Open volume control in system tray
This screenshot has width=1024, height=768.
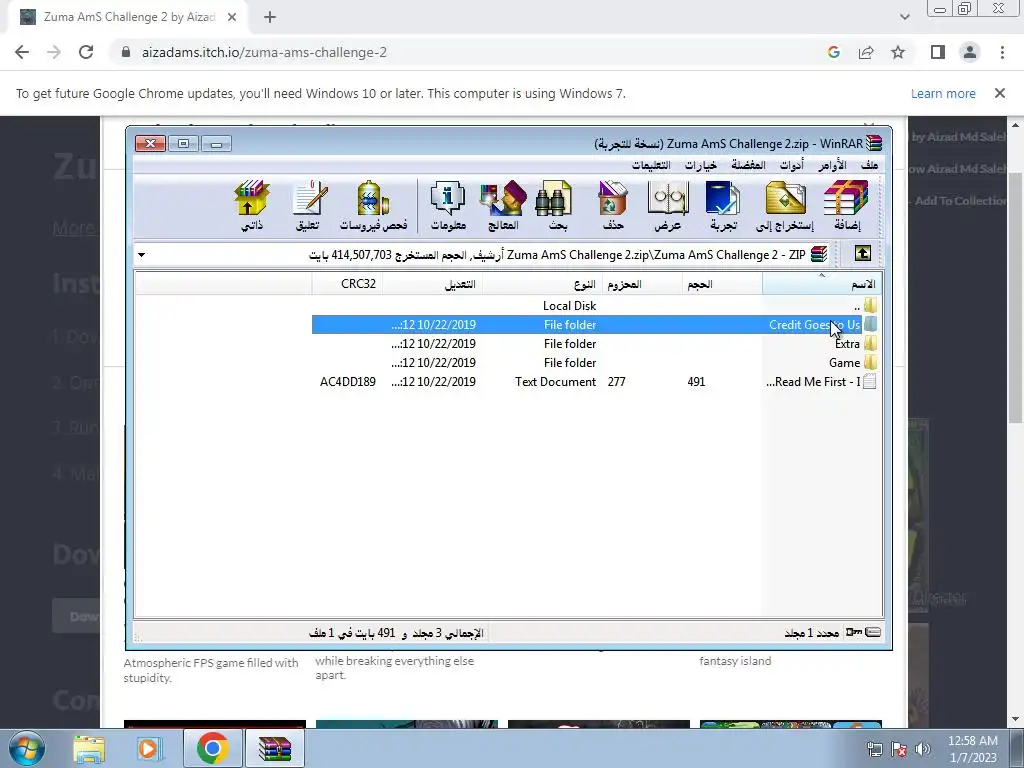click(923, 749)
